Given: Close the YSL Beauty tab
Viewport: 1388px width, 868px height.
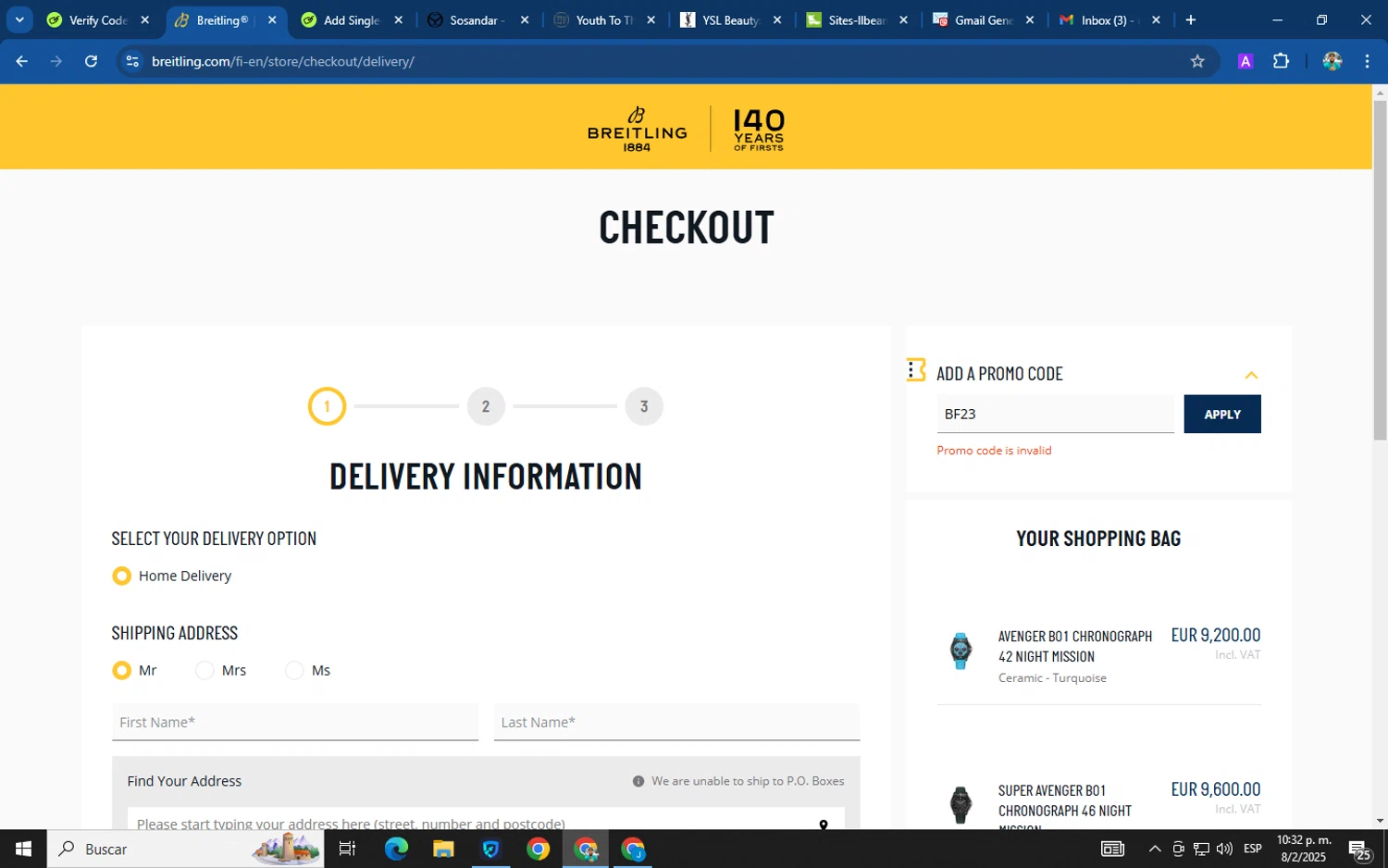Looking at the screenshot, I should (x=777, y=19).
